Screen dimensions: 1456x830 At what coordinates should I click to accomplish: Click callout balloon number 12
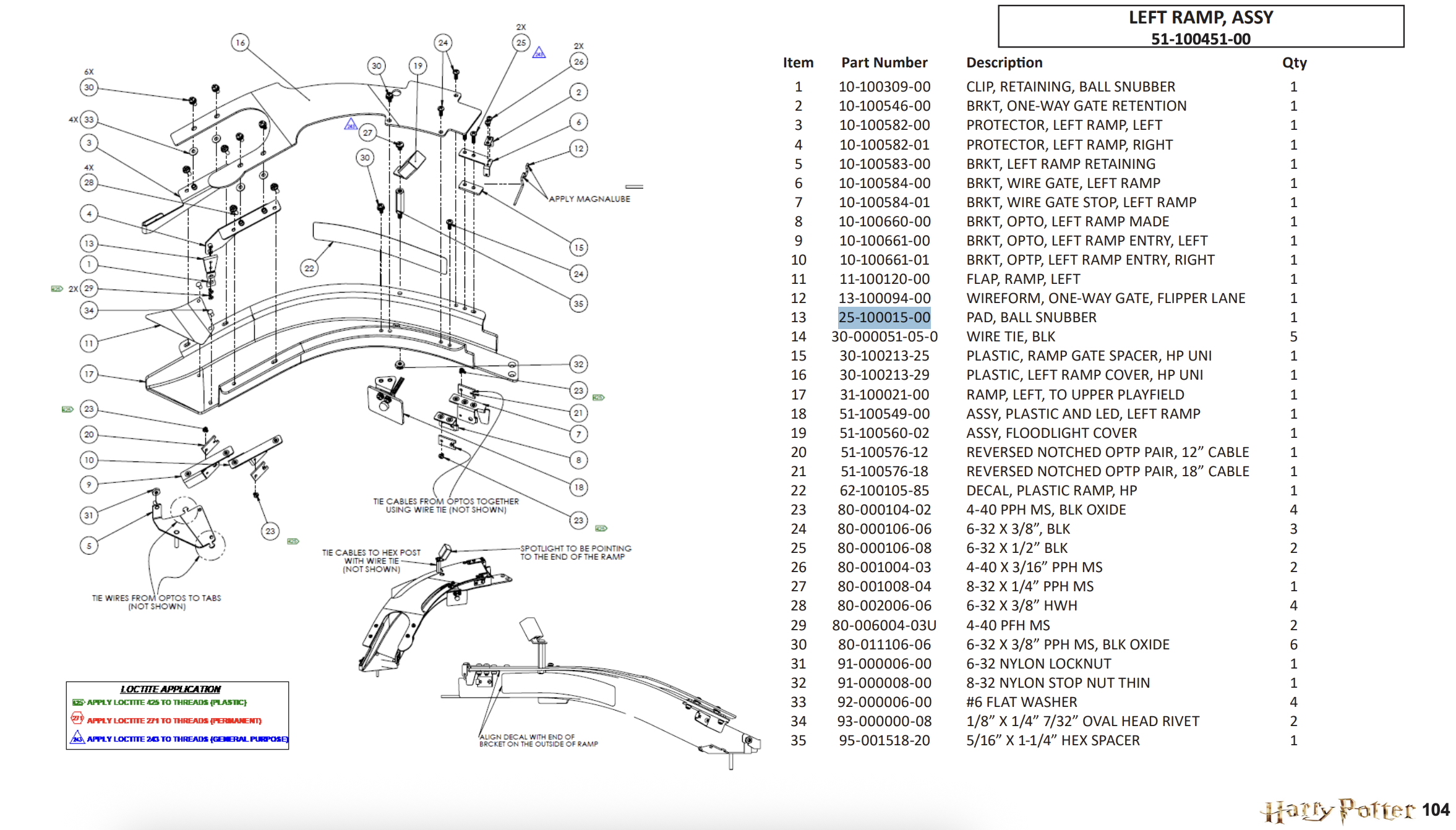578,148
